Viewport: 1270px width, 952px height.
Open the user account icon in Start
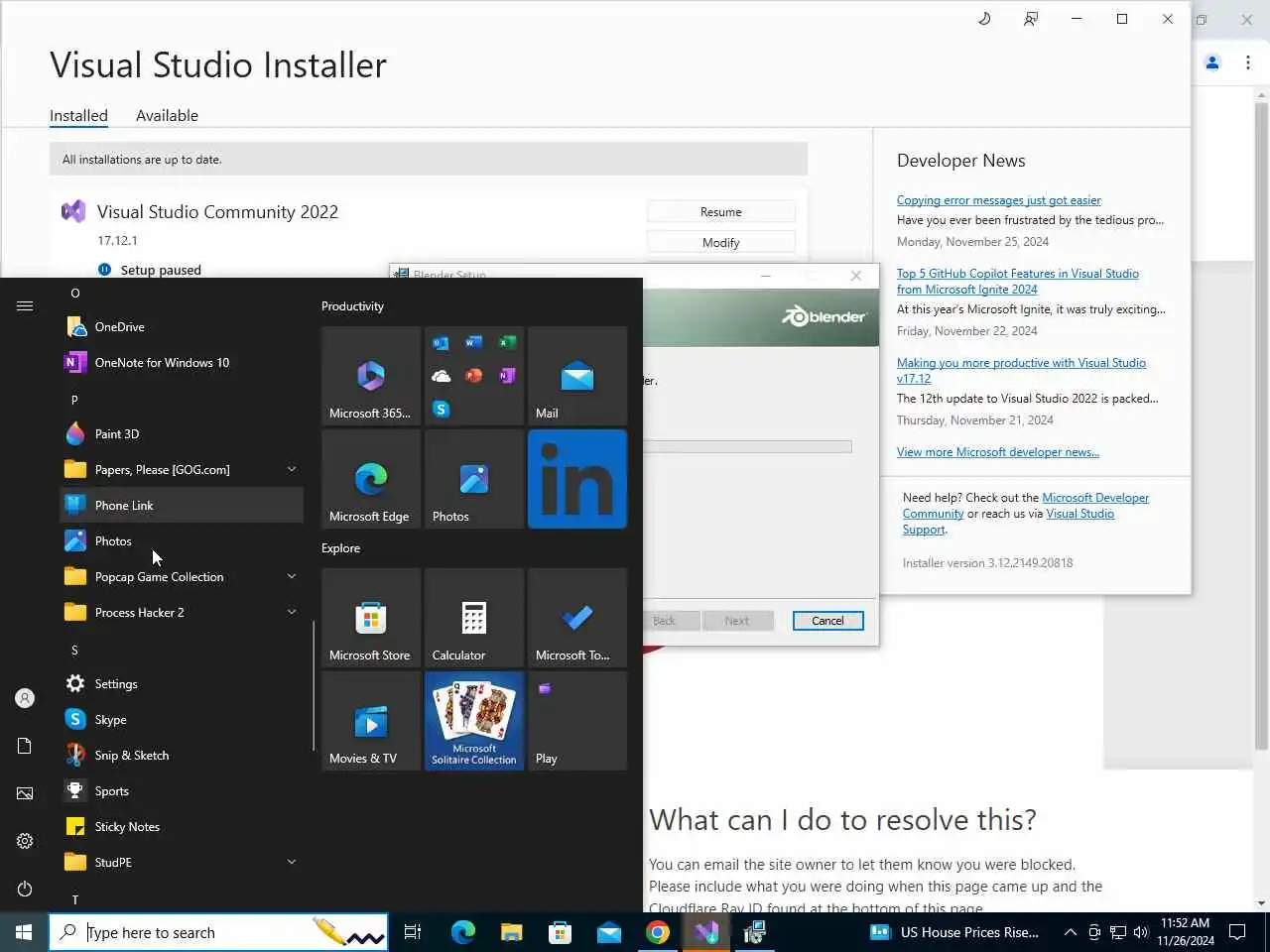tap(25, 698)
